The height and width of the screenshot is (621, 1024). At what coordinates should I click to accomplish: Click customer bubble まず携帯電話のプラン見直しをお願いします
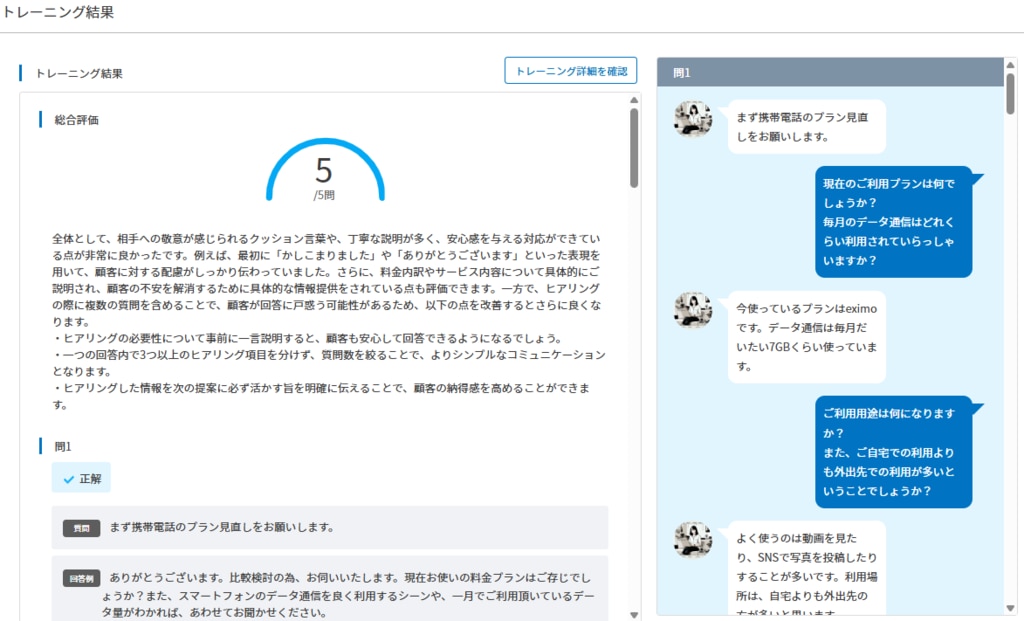pos(807,127)
